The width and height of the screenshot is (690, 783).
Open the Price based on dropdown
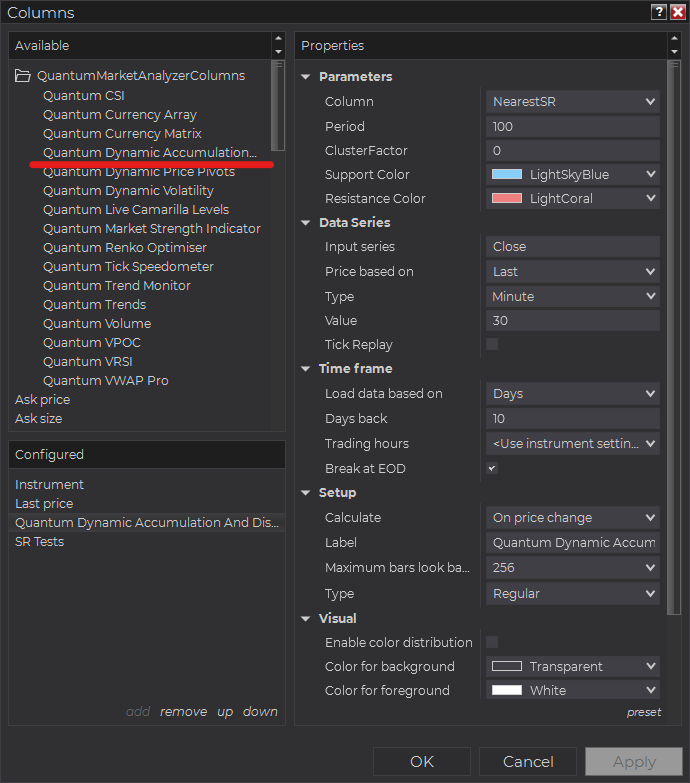pos(573,271)
